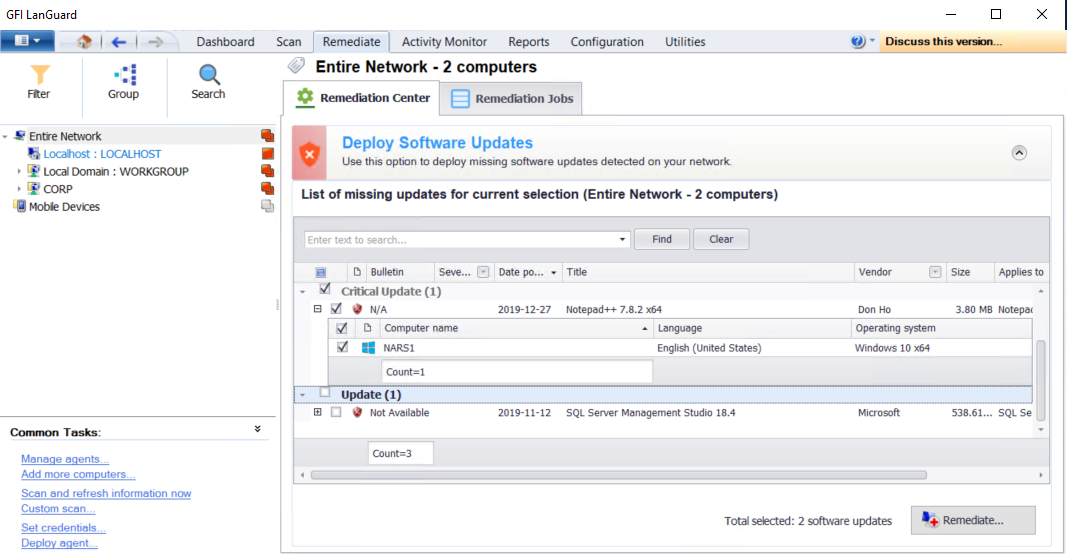Click the Remediate... button

(973, 520)
